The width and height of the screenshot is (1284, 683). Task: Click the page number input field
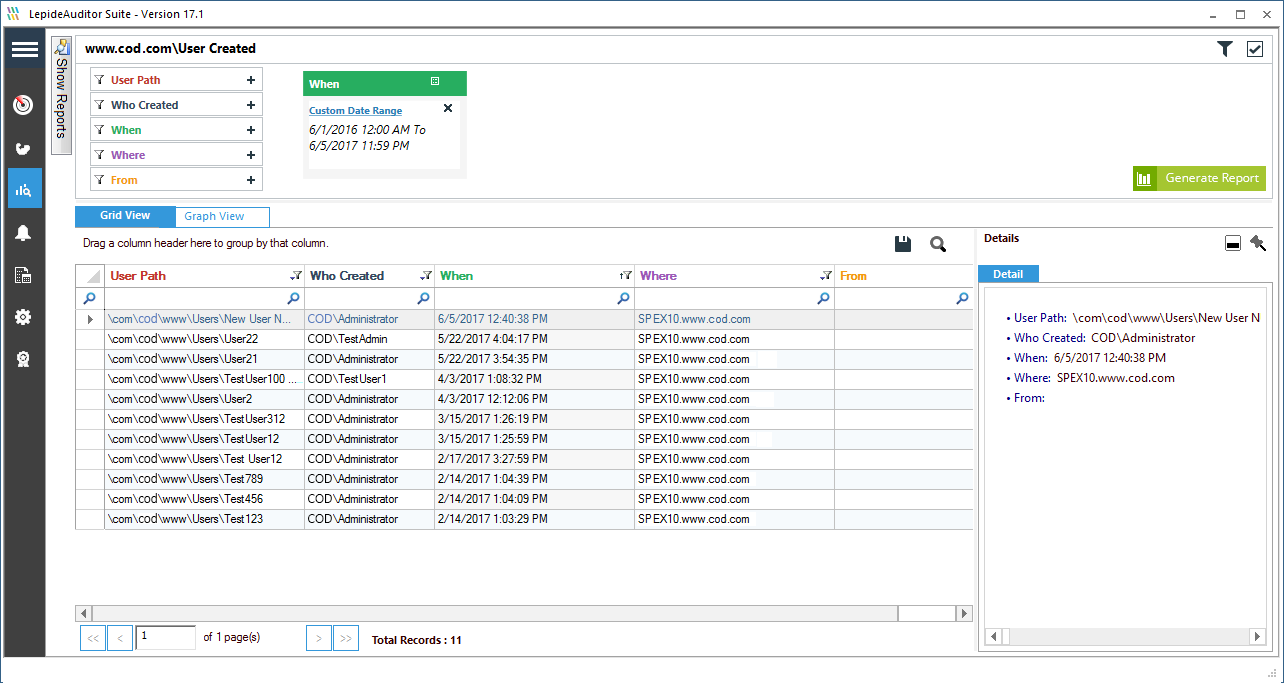(x=166, y=637)
